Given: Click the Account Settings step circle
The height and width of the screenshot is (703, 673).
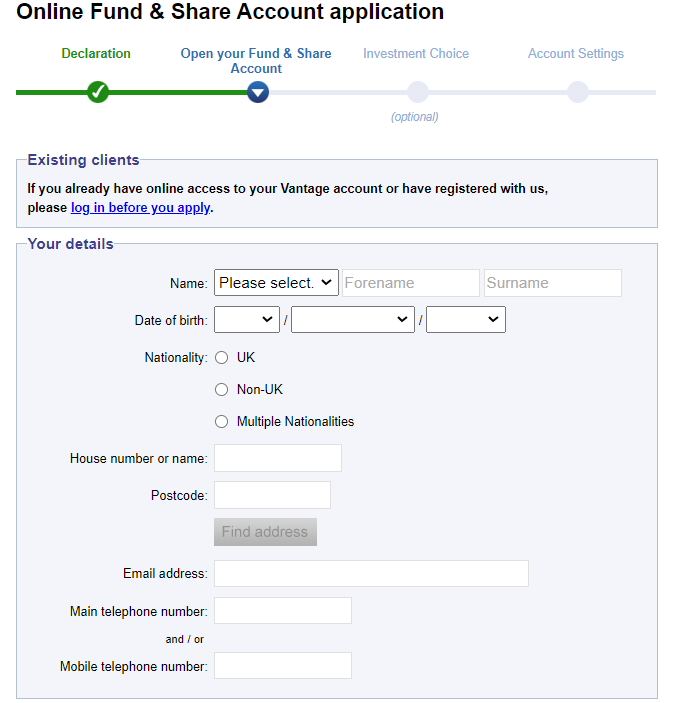Looking at the screenshot, I should coord(577,92).
